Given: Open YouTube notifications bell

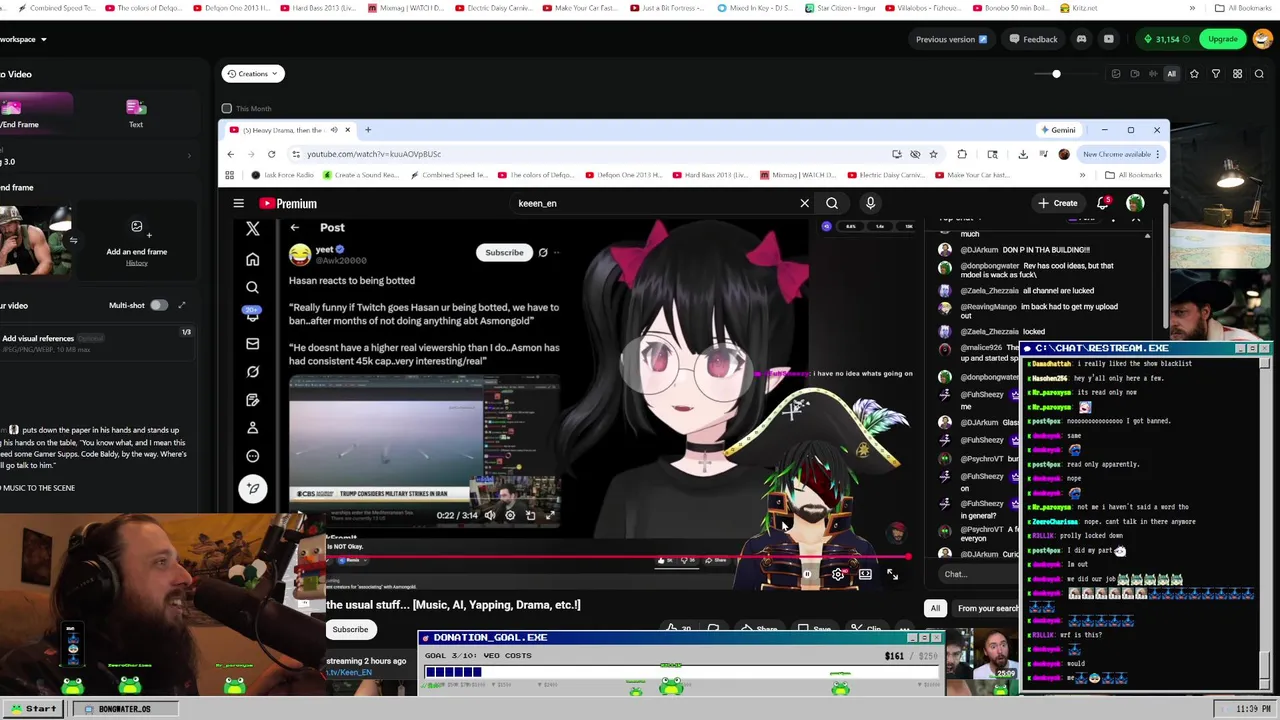Looking at the screenshot, I should coord(1102,203).
